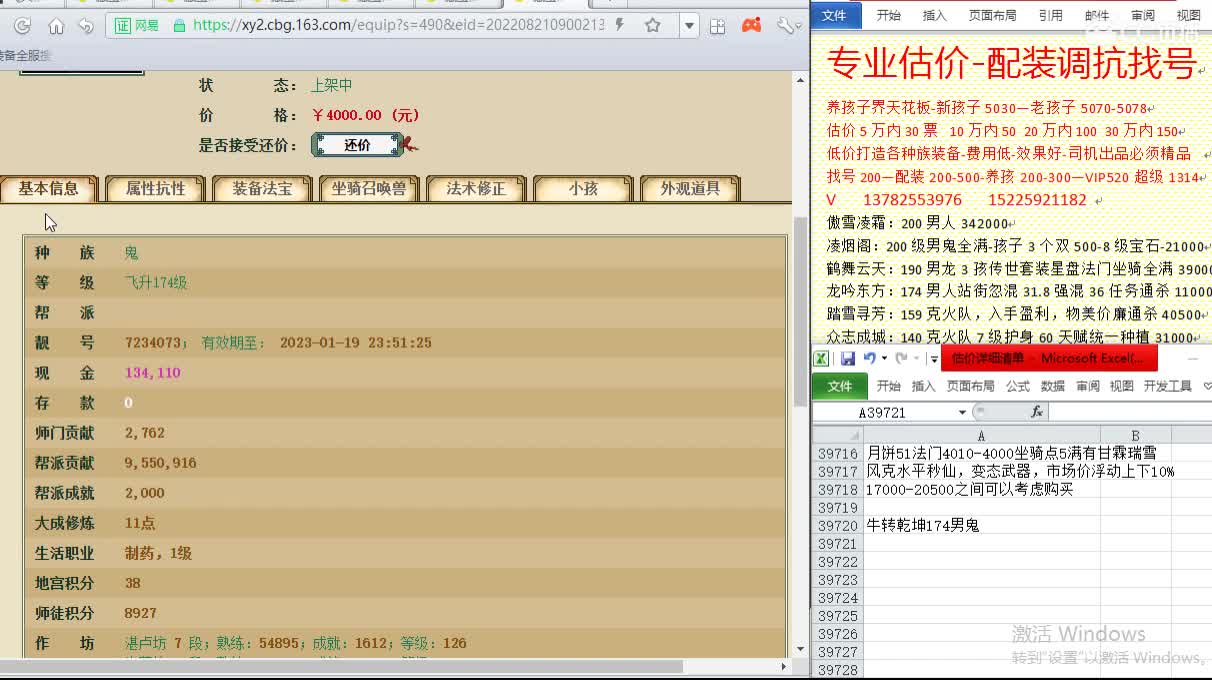
Task: Select Excel column A header
Action: [981, 435]
